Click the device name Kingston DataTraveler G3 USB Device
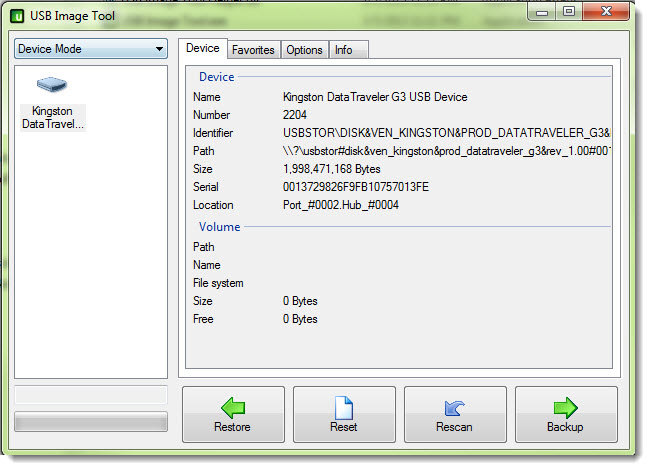This screenshot has width=650, height=470. (375, 97)
